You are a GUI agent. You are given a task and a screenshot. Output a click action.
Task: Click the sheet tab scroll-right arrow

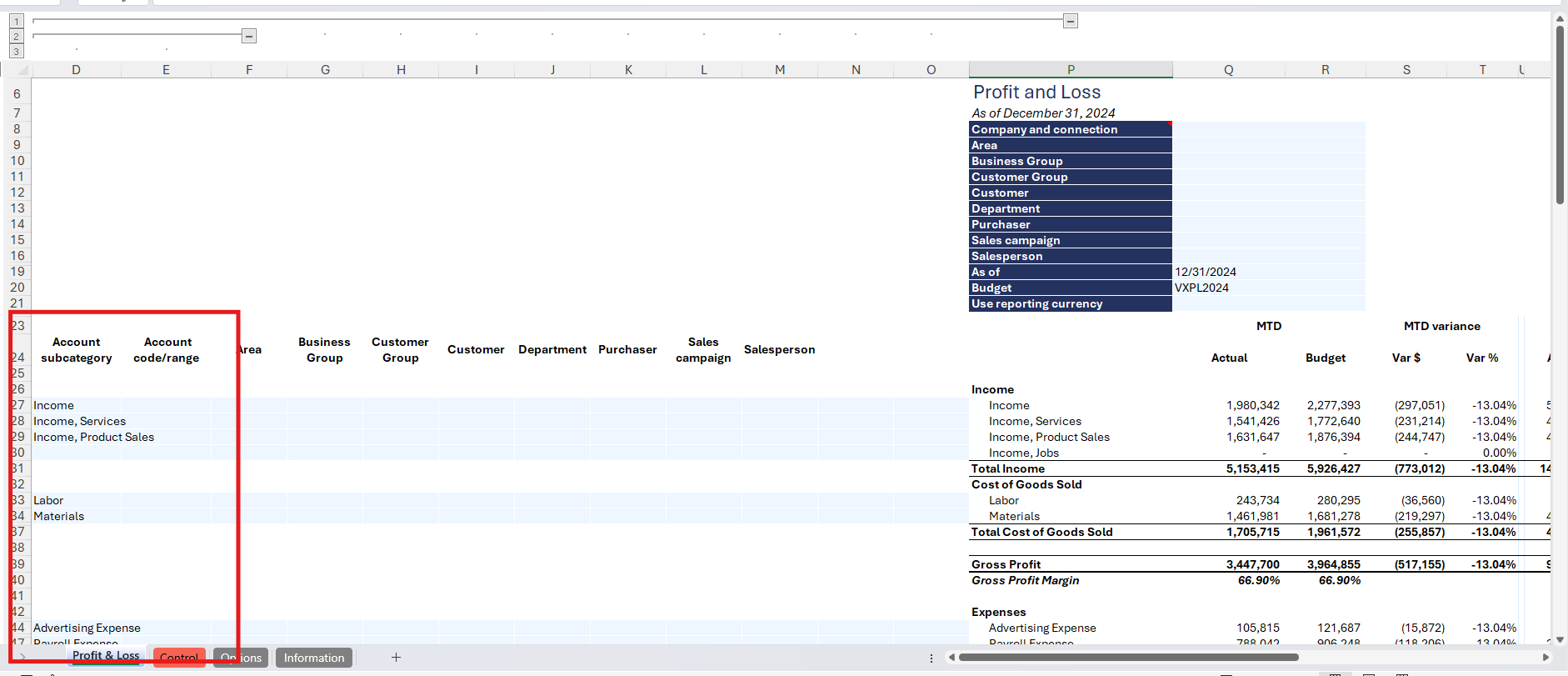(x=22, y=658)
